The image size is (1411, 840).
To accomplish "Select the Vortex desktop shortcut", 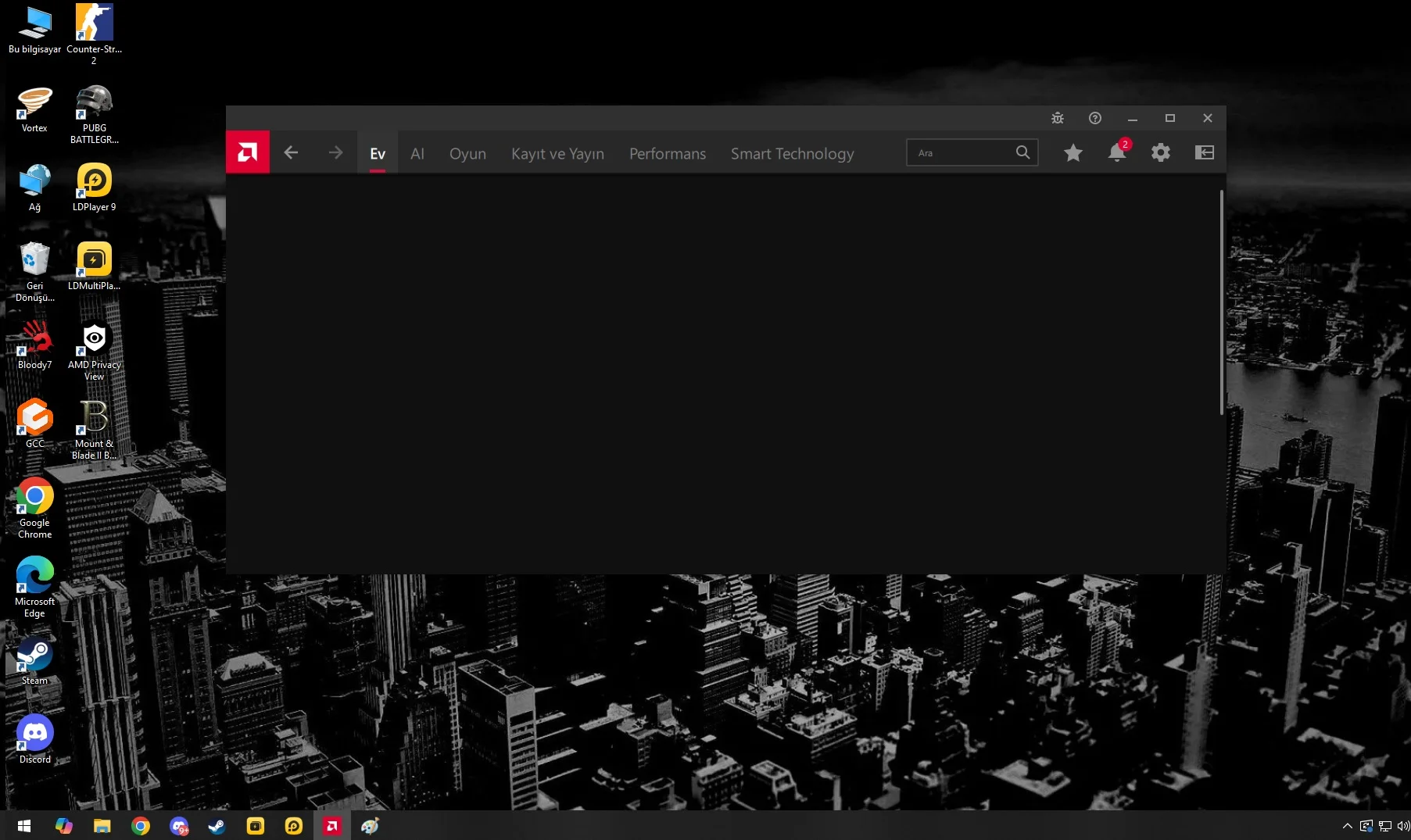I will 34,109.
